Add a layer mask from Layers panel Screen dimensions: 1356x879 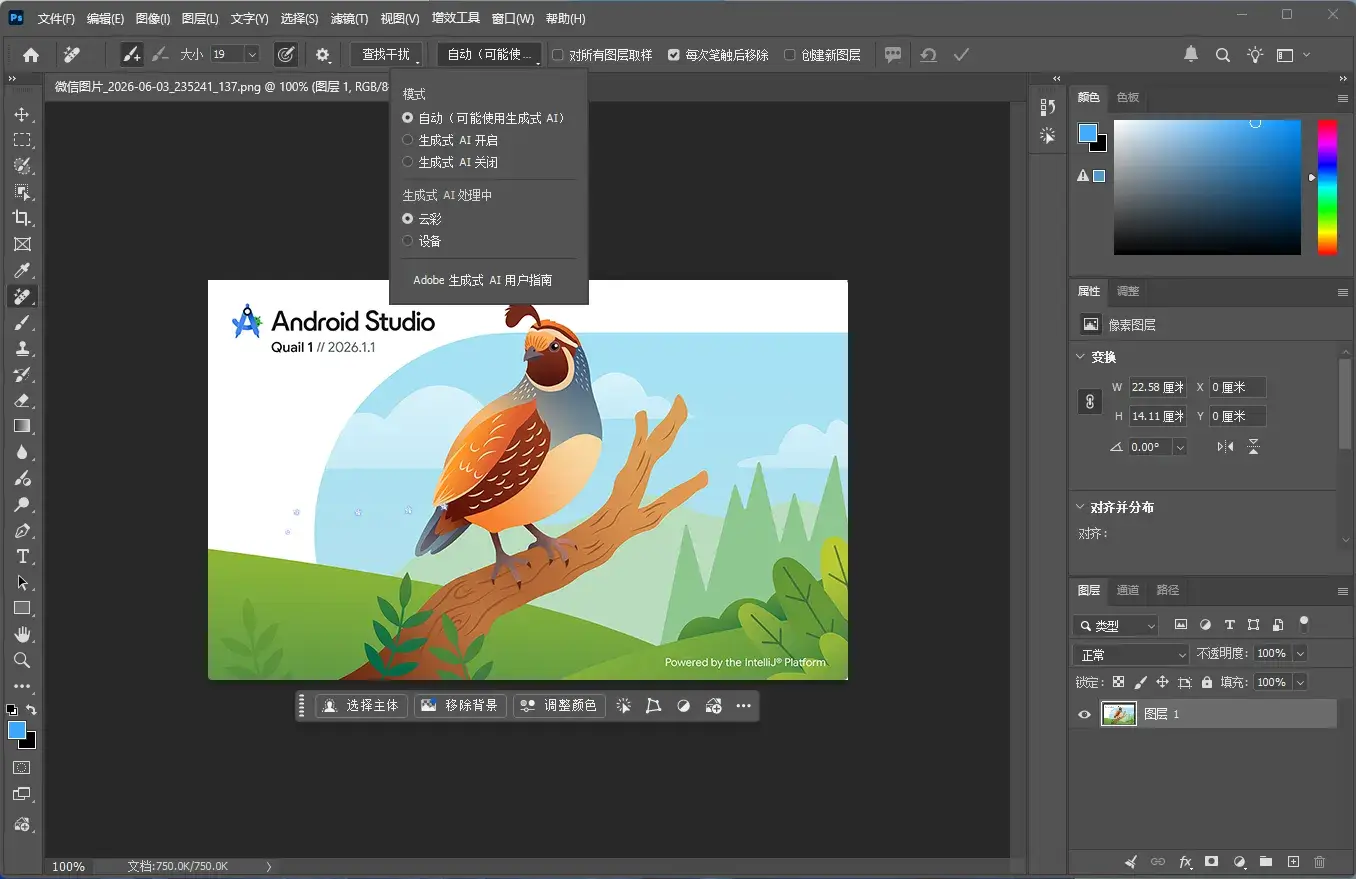[x=1211, y=861]
